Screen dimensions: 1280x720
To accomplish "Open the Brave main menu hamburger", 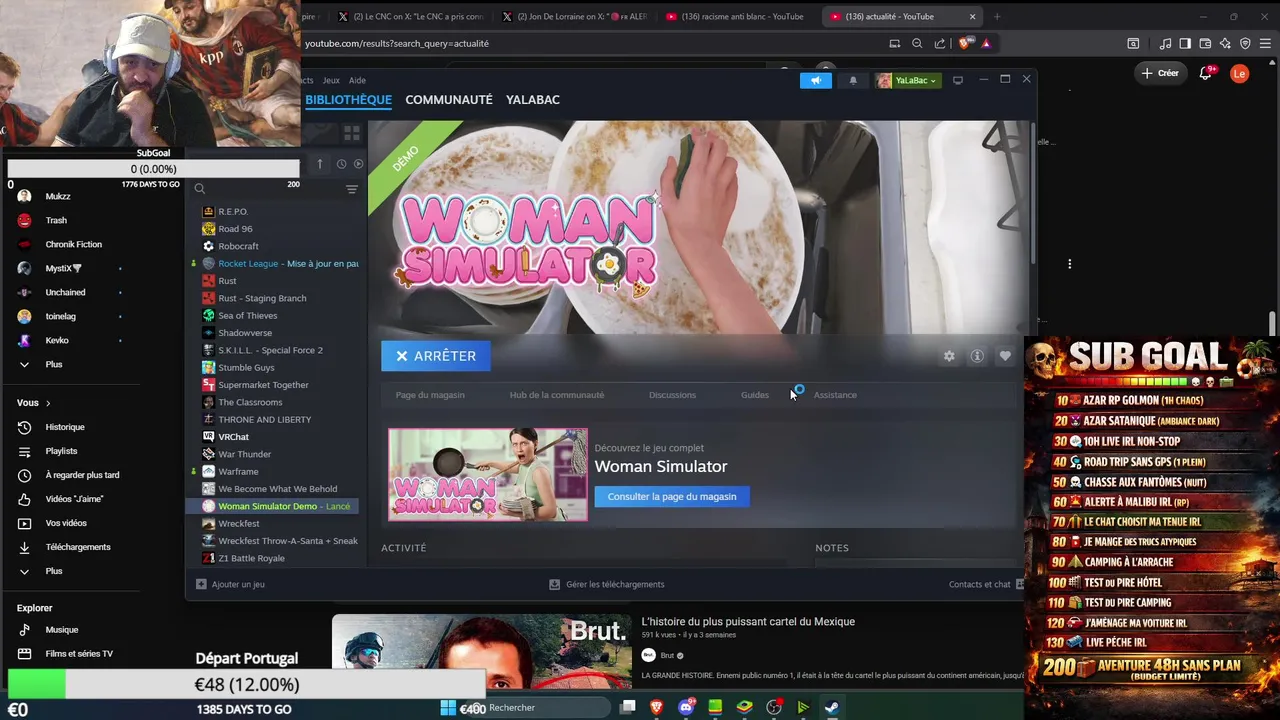I will click(1265, 43).
